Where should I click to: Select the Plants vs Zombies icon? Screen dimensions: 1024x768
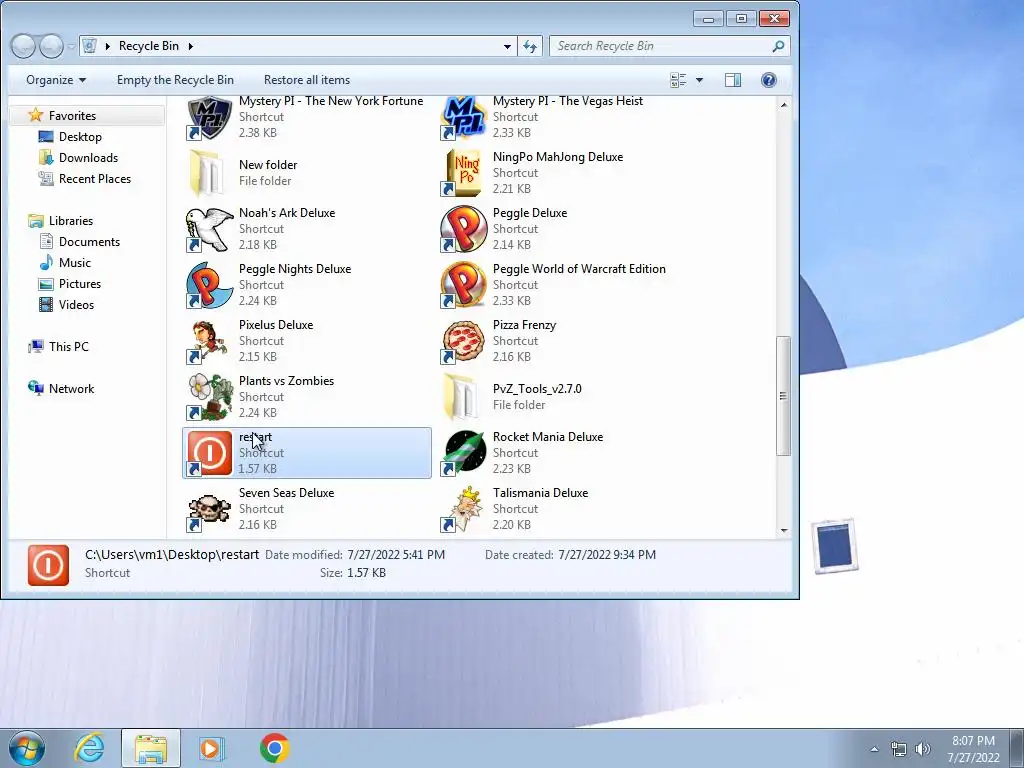coord(209,397)
